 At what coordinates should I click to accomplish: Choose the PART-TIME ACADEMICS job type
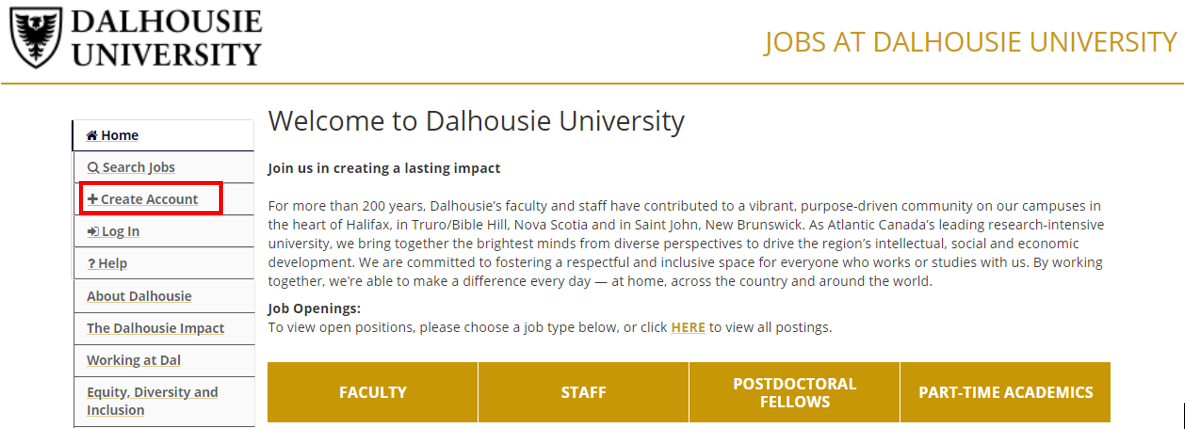tap(1005, 392)
